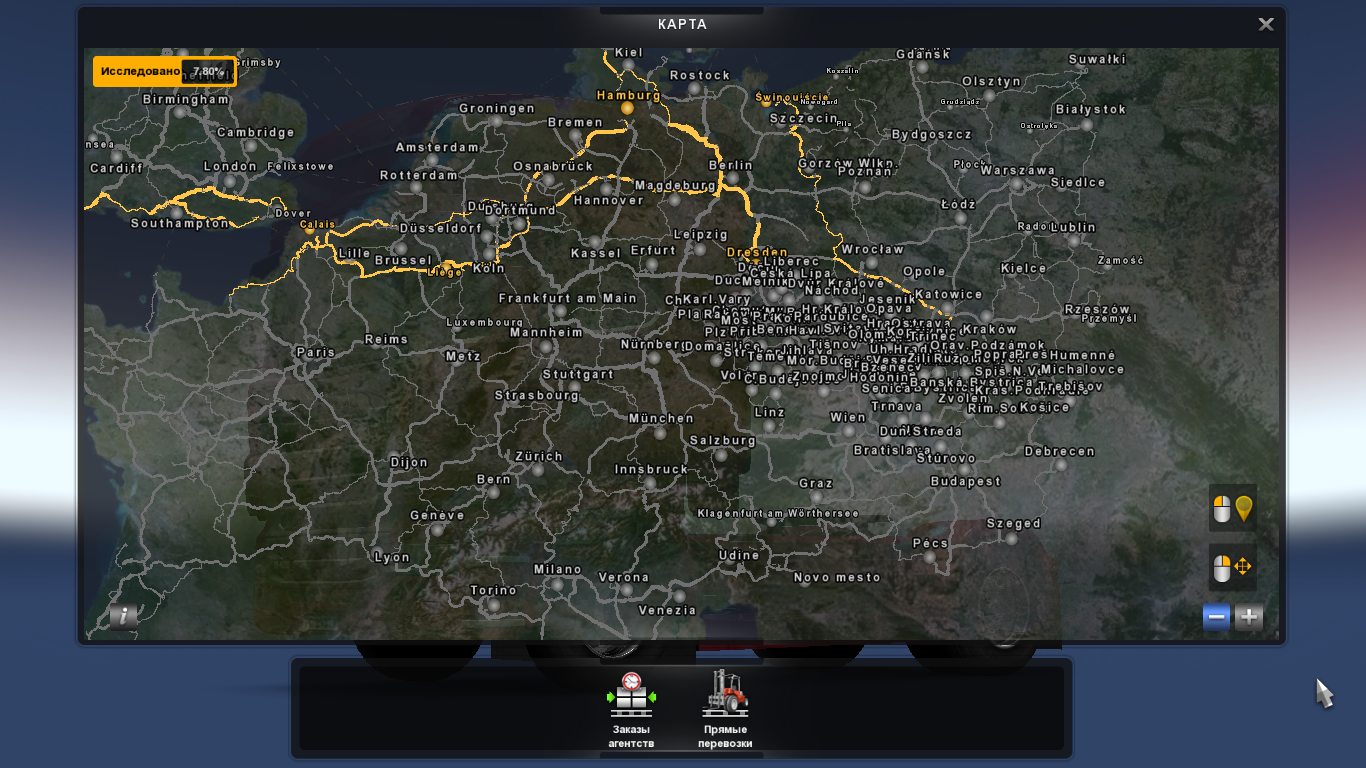Image resolution: width=1366 pixels, height=768 pixels.
Task: Click the Rostock city marker
Action: tap(694, 89)
